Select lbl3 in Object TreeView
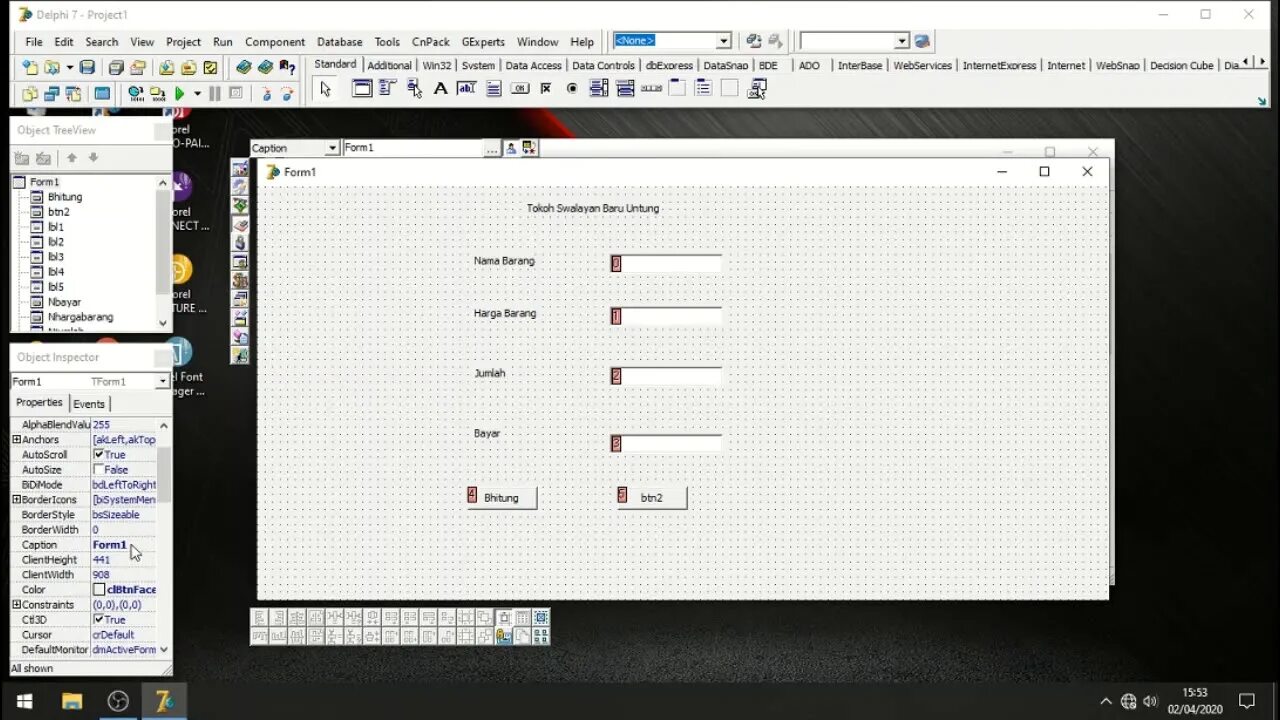Image resolution: width=1280 pixels, height=720 pixels. pyautogui.click(x=56, y=257)
